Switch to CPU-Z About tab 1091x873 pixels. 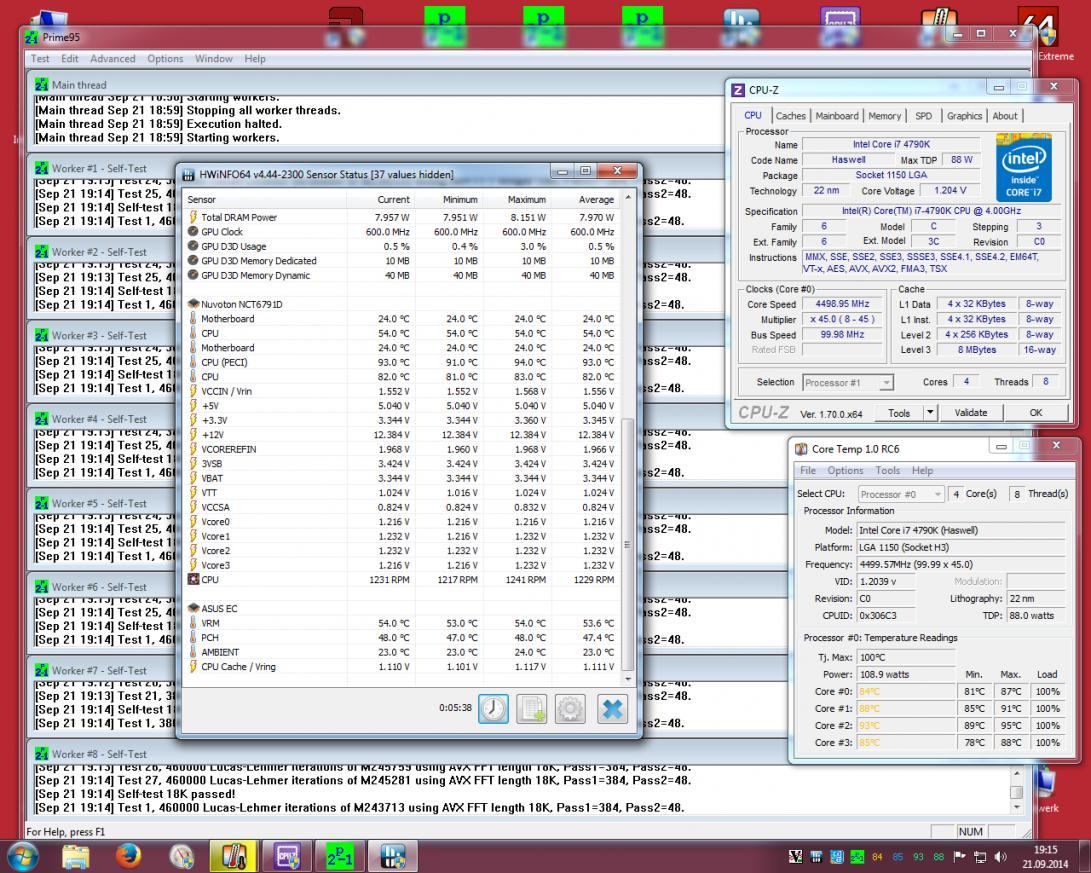coord(1005,115)
